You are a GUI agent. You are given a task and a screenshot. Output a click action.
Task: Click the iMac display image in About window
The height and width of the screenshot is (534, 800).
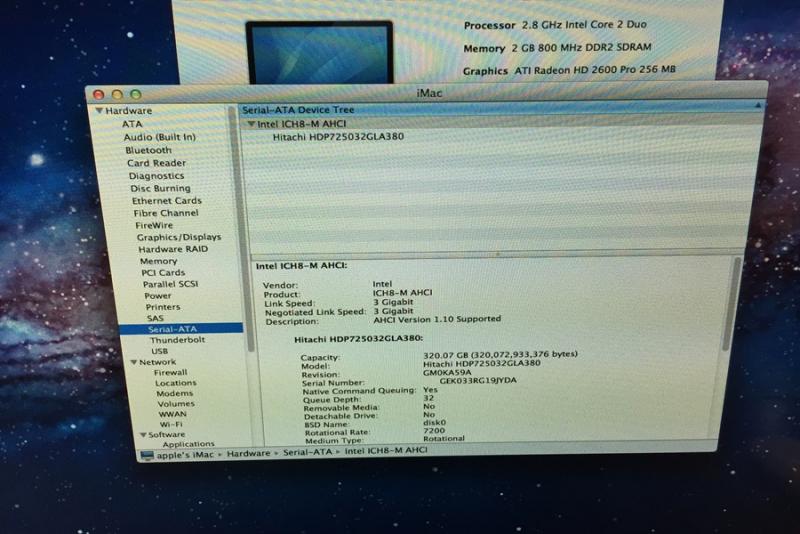coord(320,52)
